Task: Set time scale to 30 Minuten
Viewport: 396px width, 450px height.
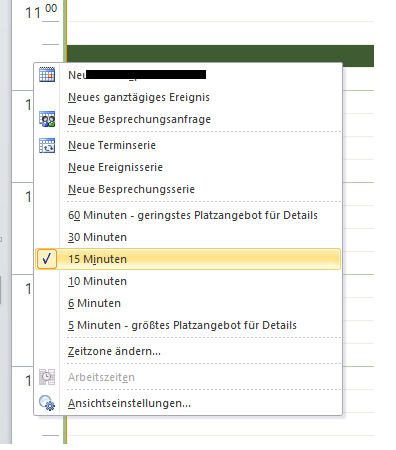Action: (x=188, y=237)
